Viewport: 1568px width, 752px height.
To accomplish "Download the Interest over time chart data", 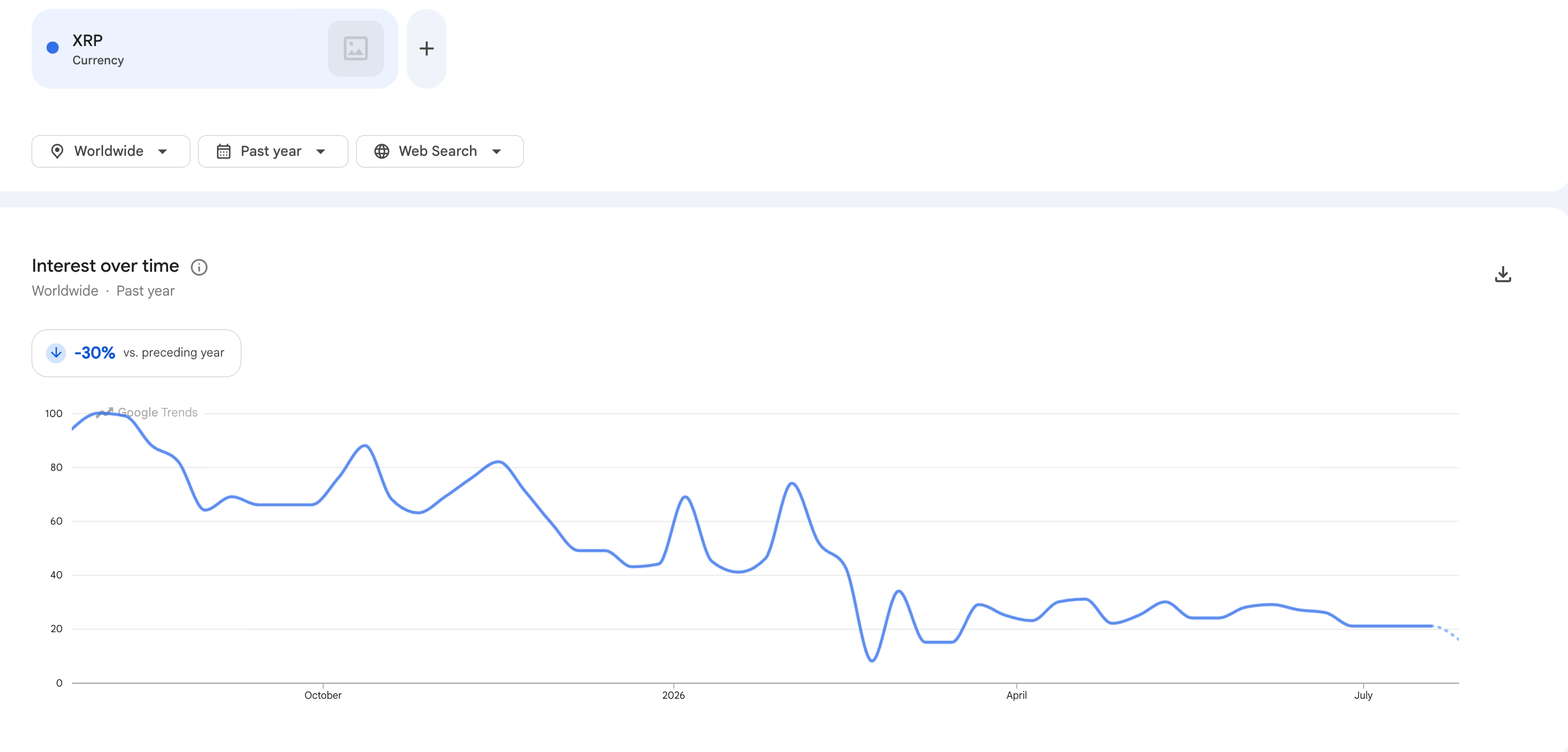I will click(x=1503, y=275).
